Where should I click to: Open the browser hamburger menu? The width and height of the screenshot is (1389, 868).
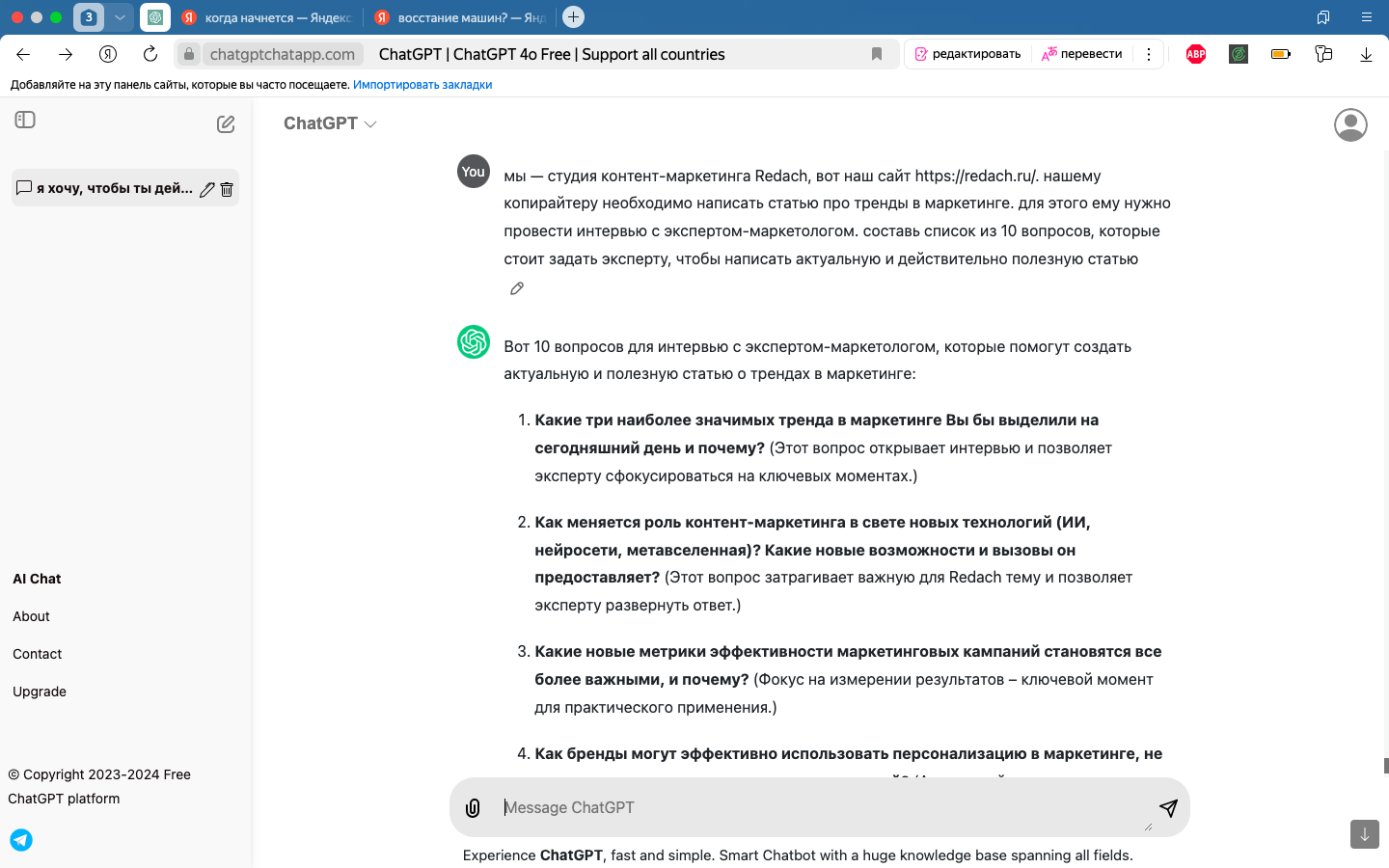pyautogui.click(x=1366, y=17)
